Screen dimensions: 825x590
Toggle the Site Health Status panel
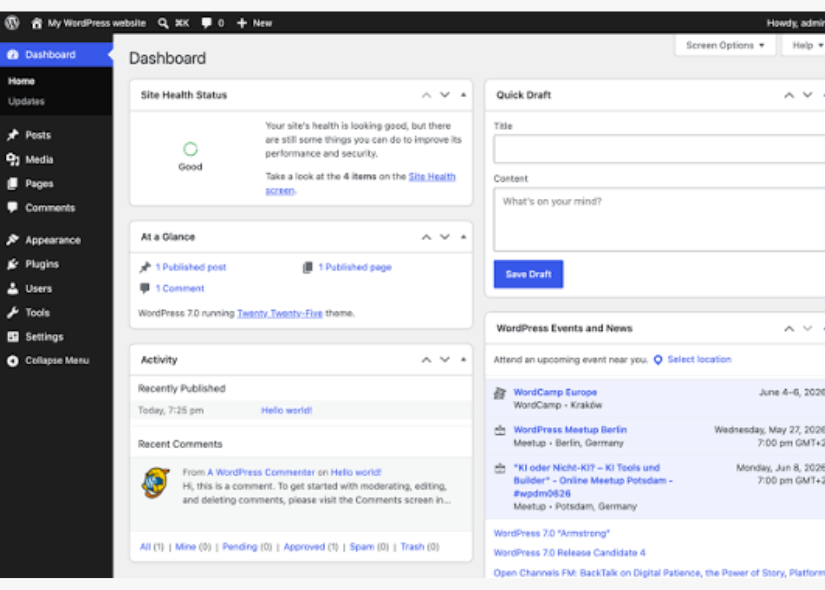pos(464,95)
